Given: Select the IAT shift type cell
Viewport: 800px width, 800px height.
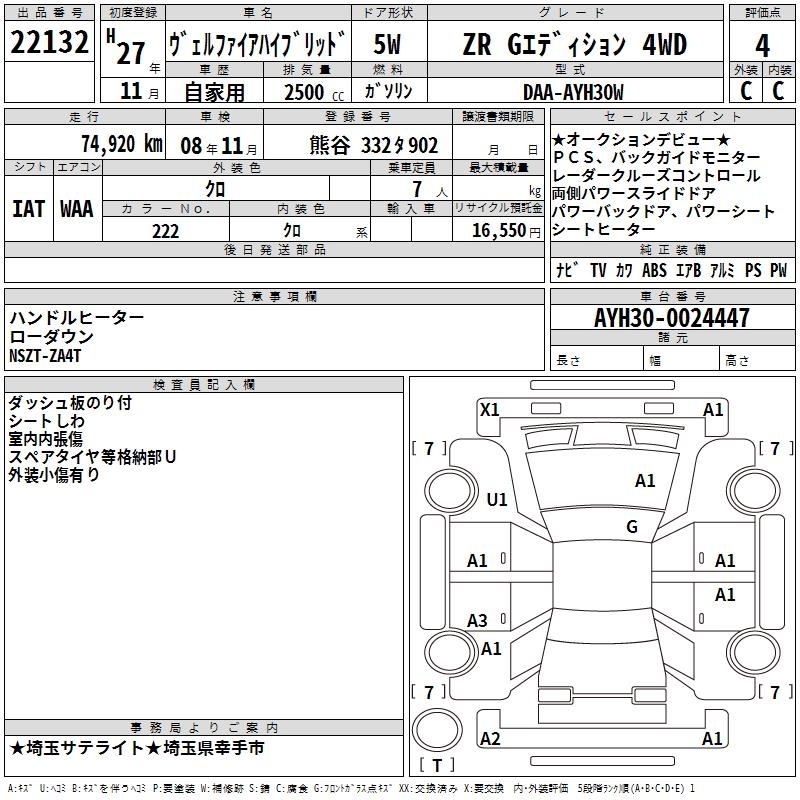Looking at the screenshot, I should click(x=28, y=209).
